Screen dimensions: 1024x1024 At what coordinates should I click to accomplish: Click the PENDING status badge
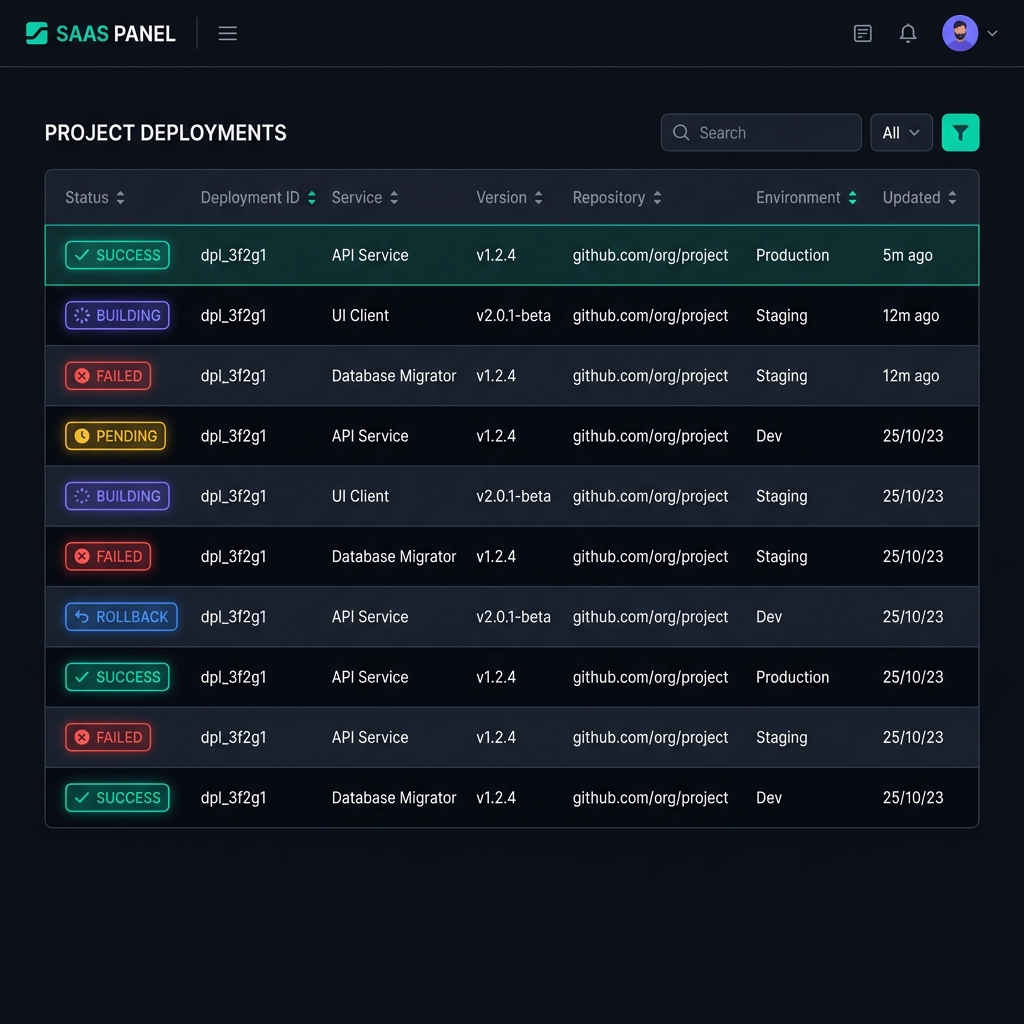116,436
